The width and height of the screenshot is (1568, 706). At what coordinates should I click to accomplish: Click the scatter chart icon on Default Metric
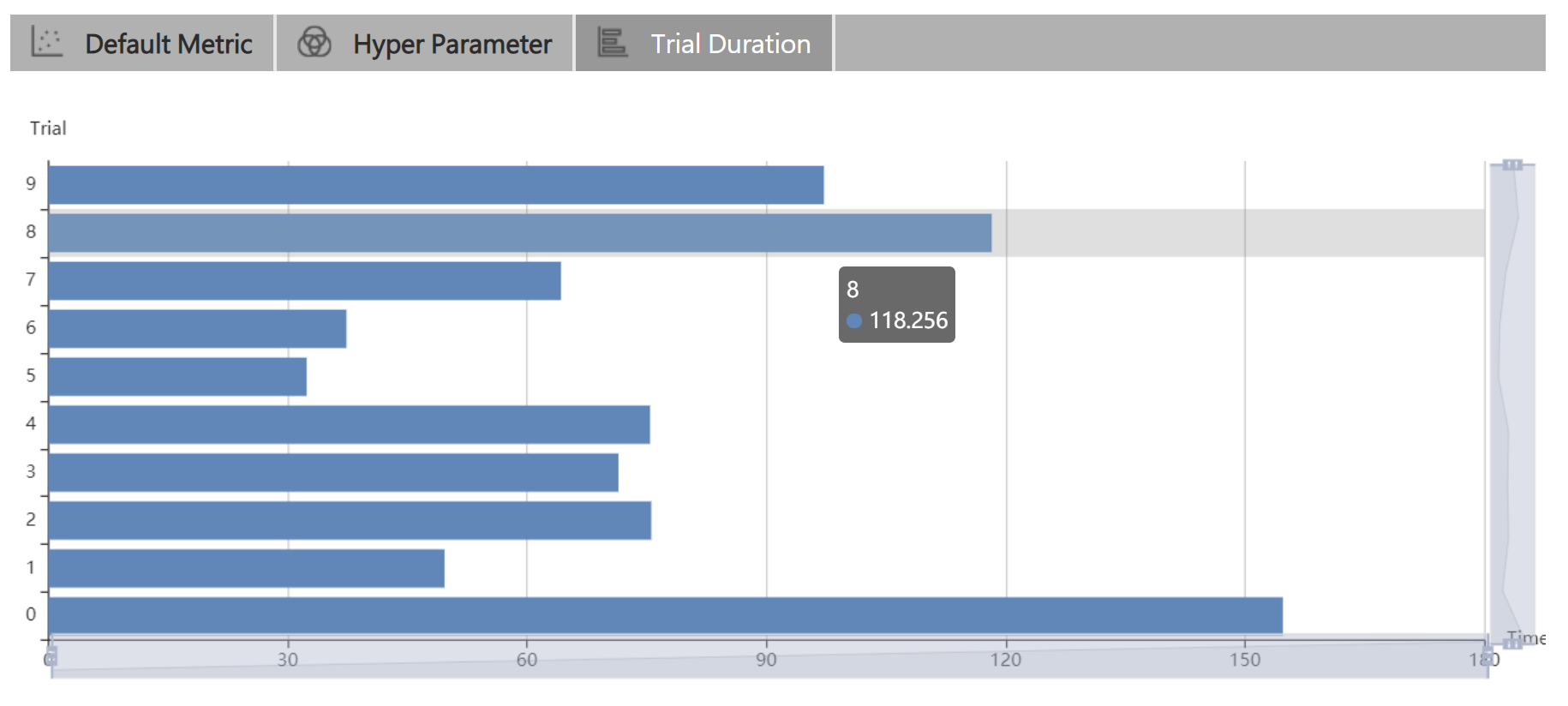point(46,42)
